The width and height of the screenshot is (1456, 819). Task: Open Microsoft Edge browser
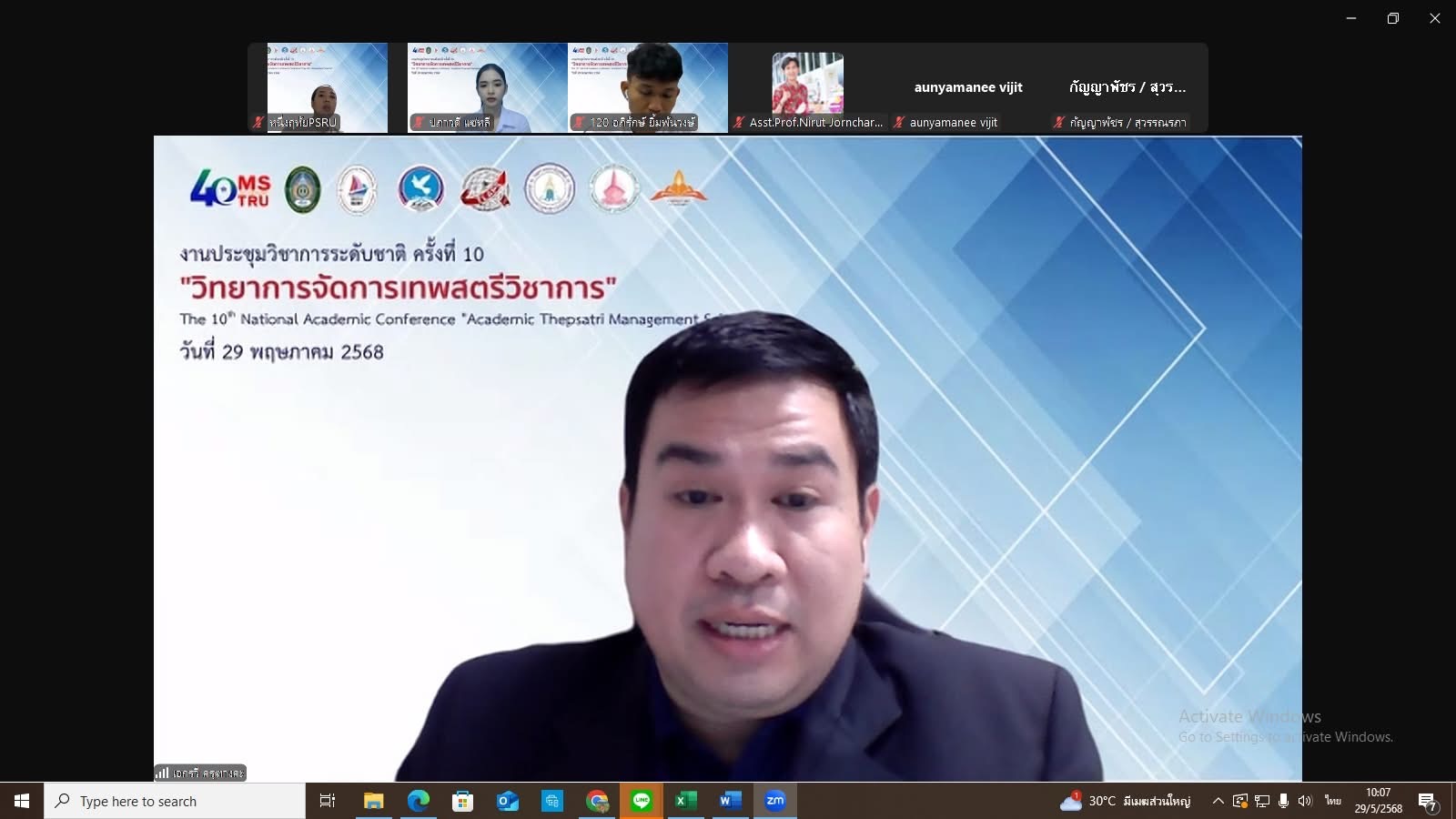click(x=419, y=801)
